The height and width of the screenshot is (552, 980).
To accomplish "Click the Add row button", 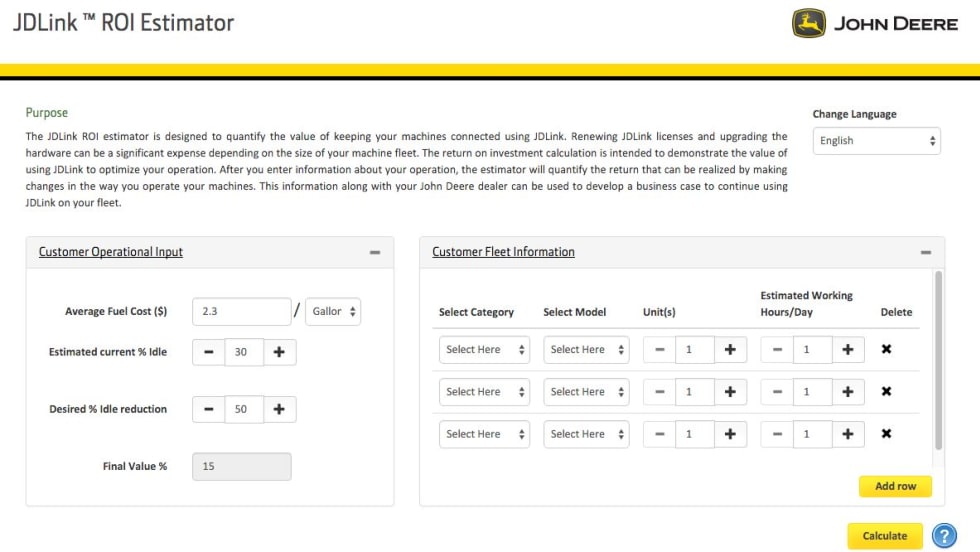I will click(895, 486).
